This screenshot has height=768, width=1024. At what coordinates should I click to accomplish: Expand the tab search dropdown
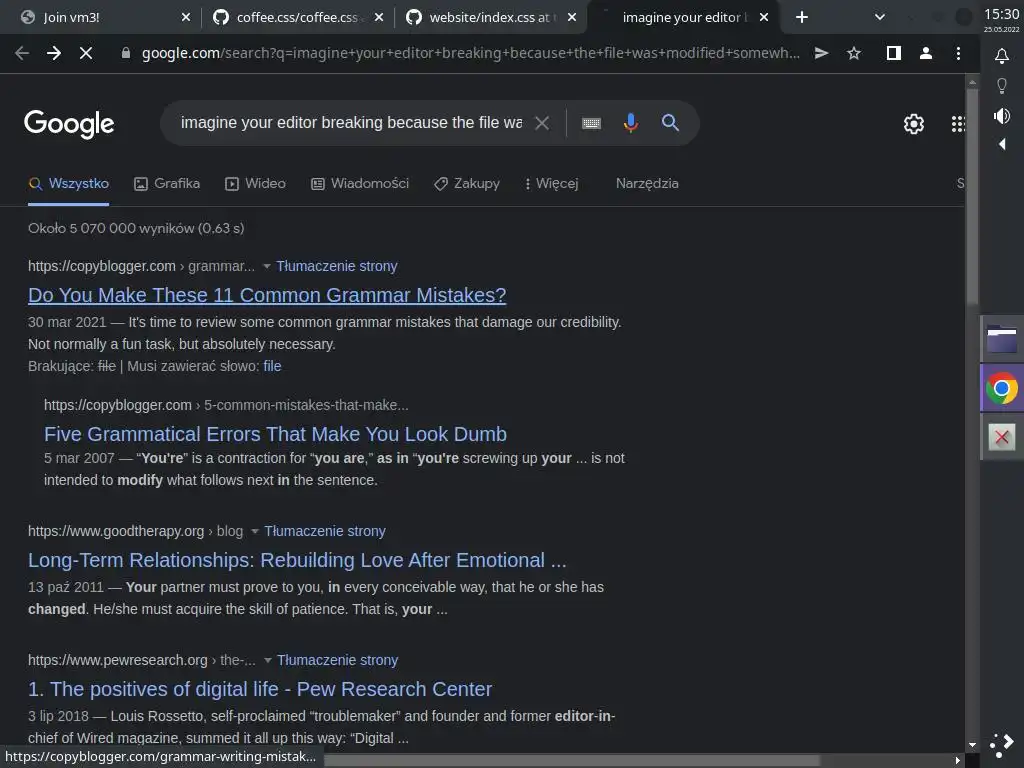pos(880,17)
